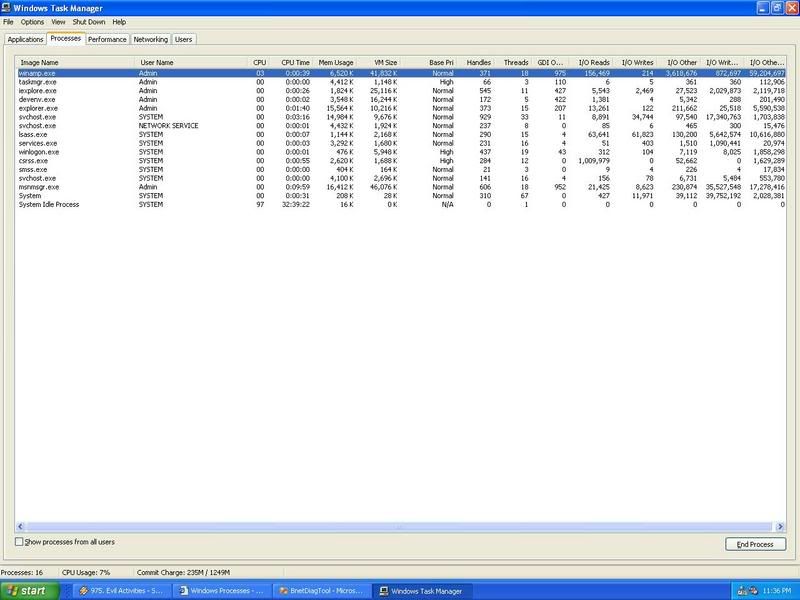Select the devenv.exe process
Viewport: 800px width, 600px height.
point(401,99)
